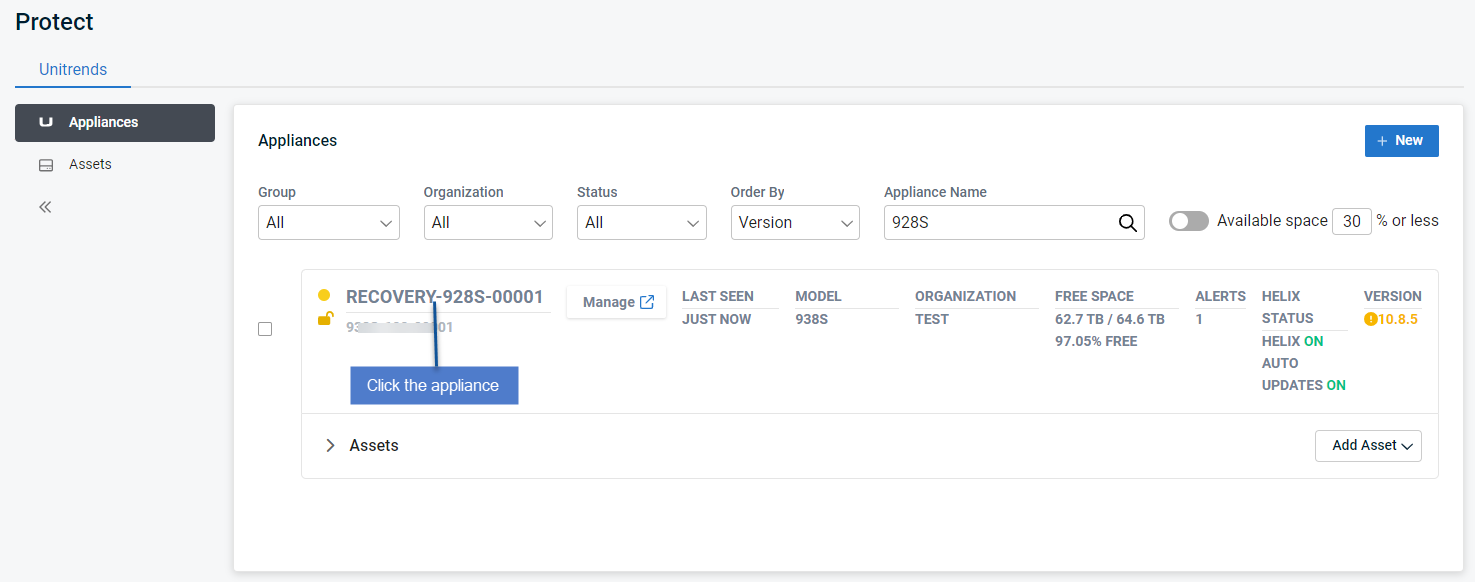This screenshot has width=1475, height=582.
Task: Toggle the Available space switch
Action: pos(1189,221)
